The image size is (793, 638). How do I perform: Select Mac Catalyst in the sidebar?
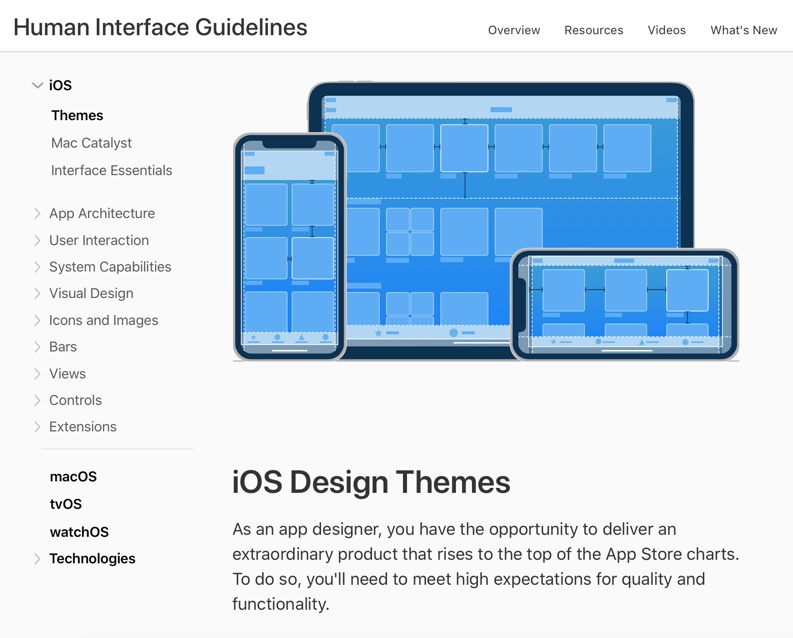[92, 143]
